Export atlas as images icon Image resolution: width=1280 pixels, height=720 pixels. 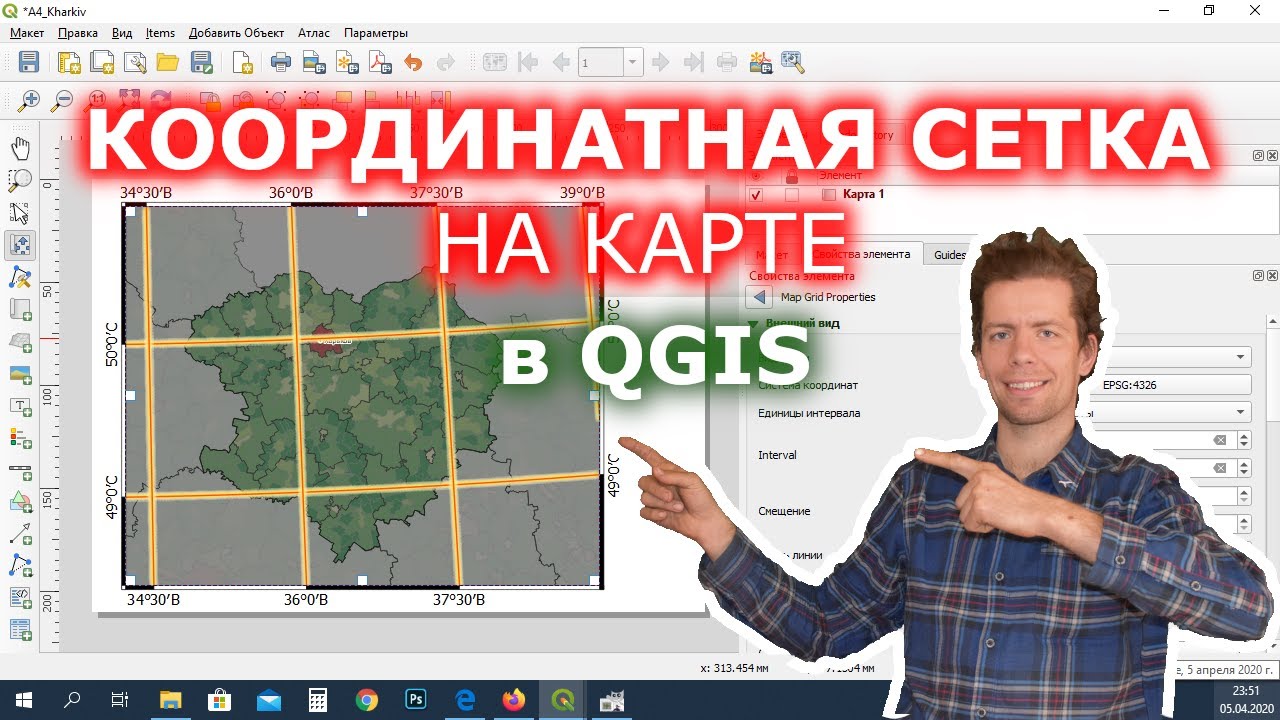pyautogui.click(x=760, y=62)
